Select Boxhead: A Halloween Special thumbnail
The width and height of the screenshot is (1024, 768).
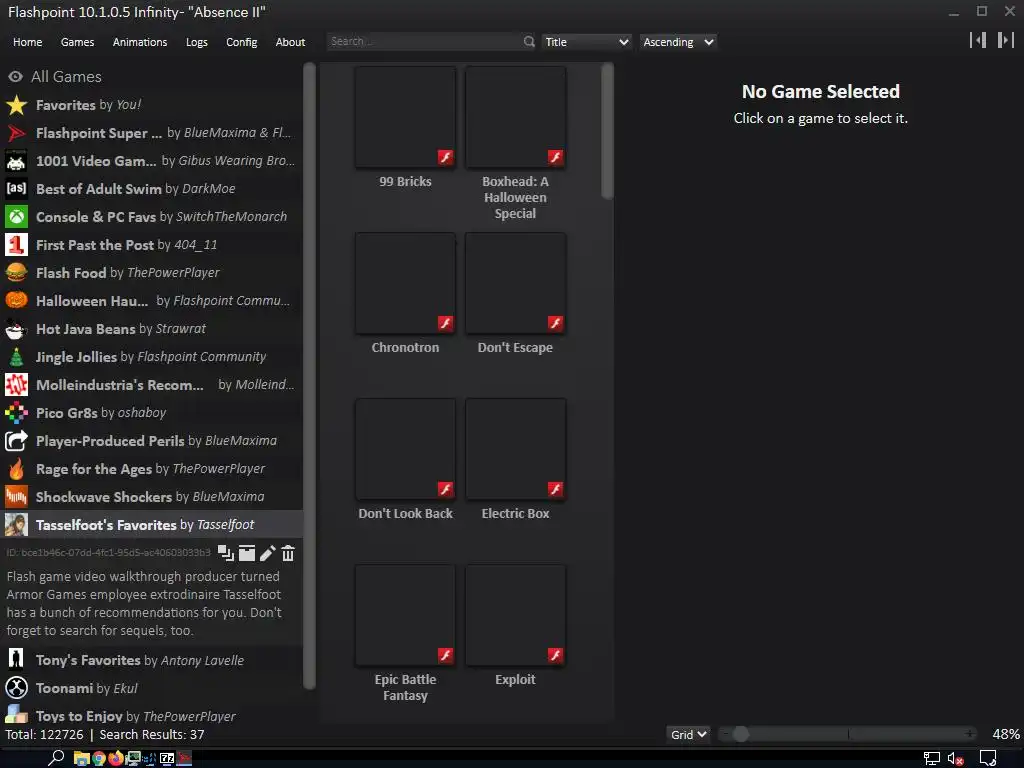[515, 117]
